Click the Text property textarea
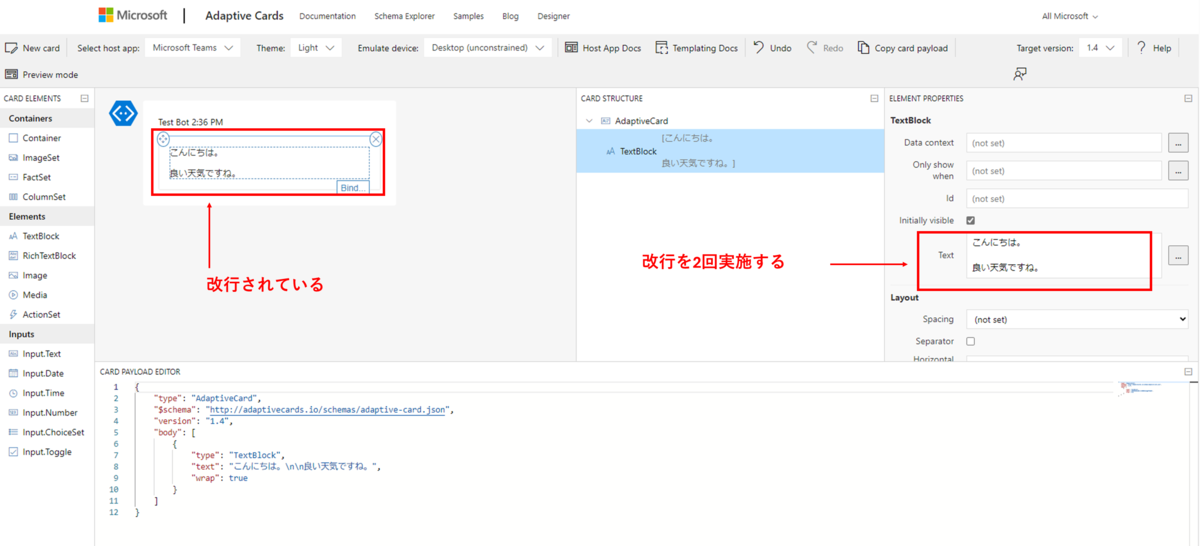The image size is (1200, 546). 1058,255
